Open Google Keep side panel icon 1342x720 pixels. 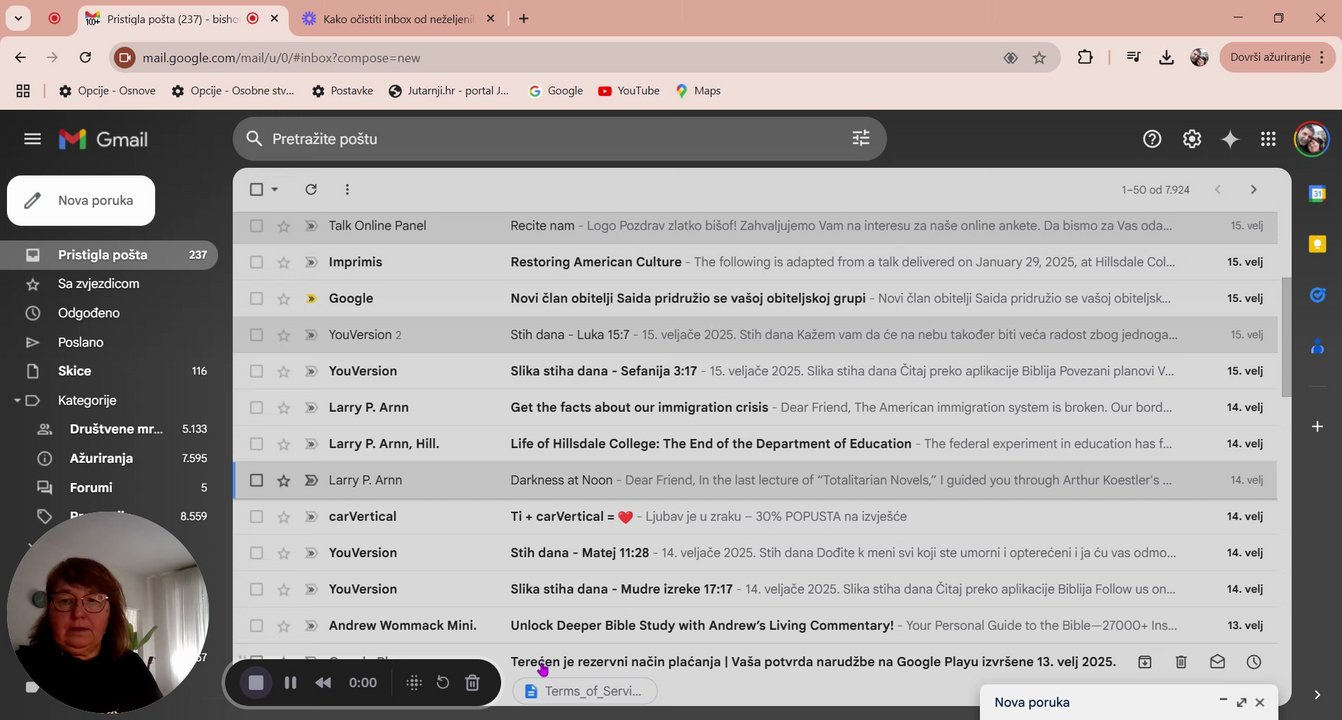point(1317,244)
